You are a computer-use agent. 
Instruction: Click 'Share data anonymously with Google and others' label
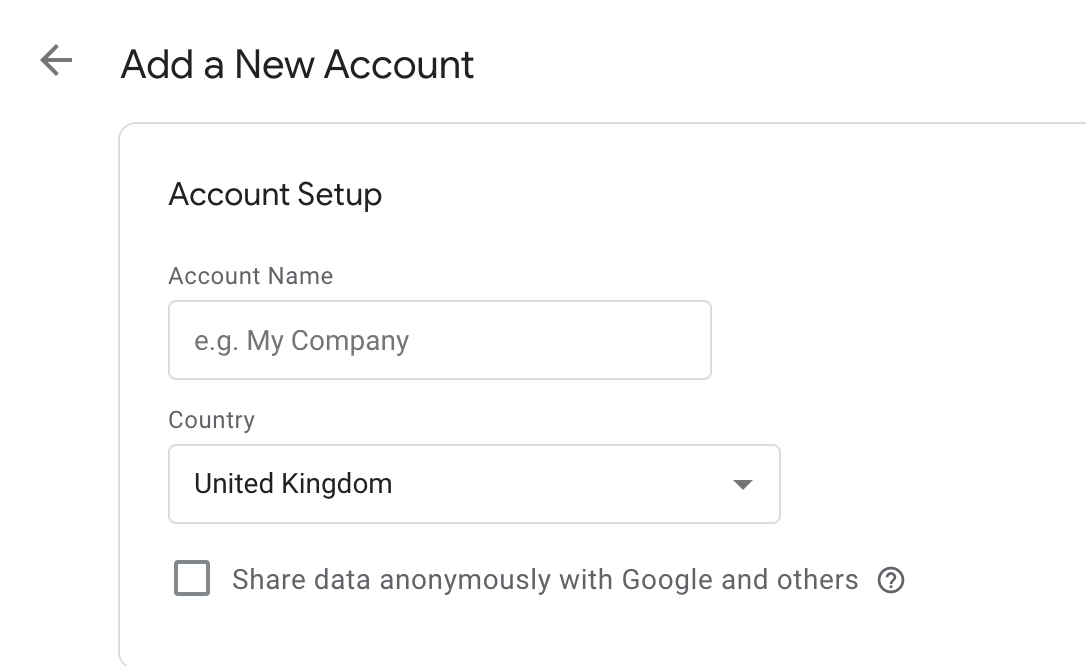click(545, 579)
